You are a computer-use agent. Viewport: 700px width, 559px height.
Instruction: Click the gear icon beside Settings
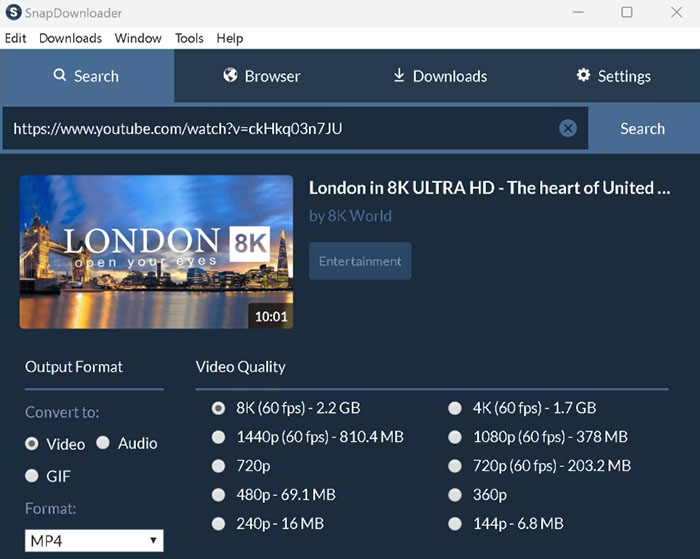(583, 75)
